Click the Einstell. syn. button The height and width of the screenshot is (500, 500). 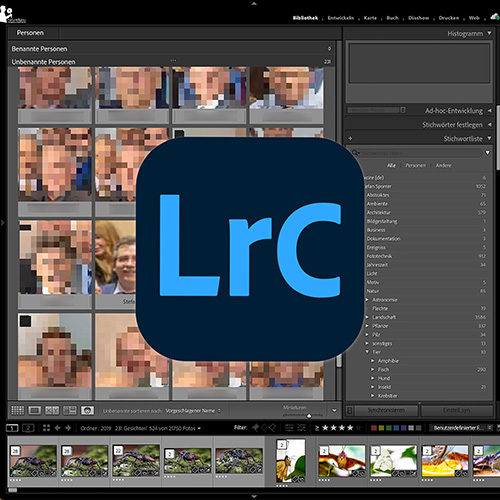pyautogui.click(x=457, y=410)
